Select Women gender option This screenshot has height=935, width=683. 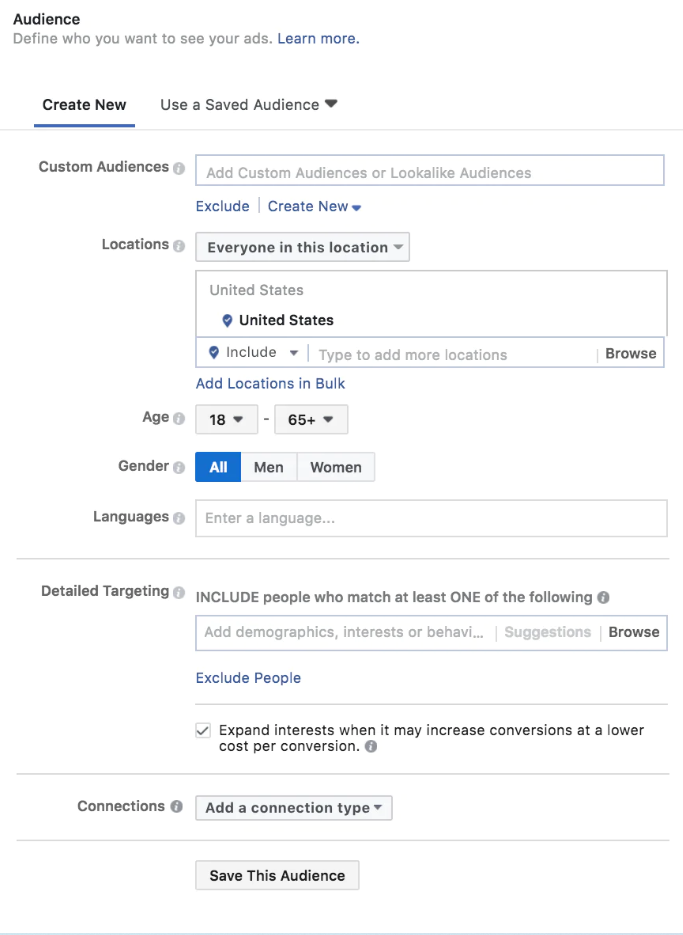336,467
